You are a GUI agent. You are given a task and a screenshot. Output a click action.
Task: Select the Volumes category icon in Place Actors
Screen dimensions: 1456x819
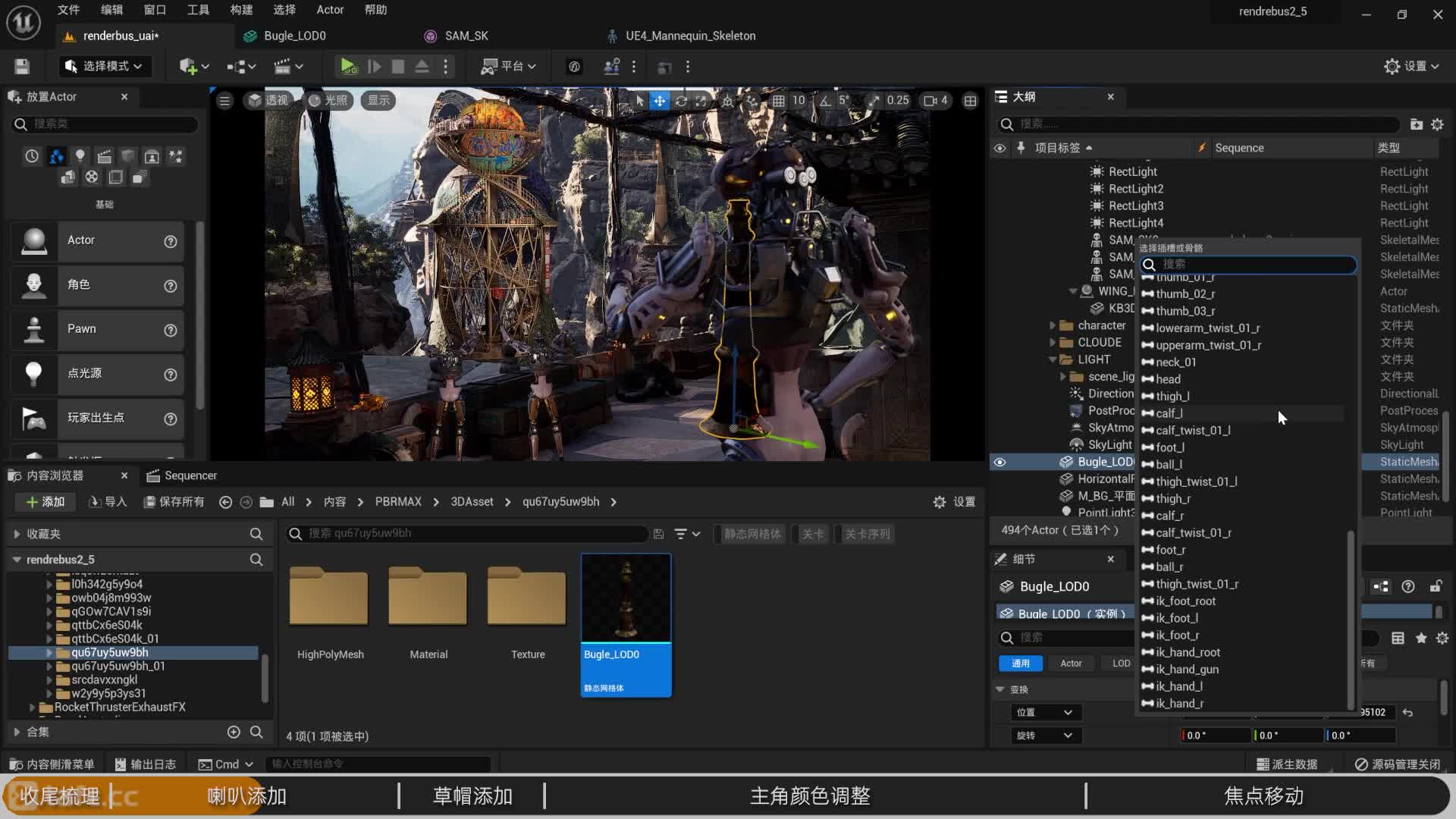(115, 177)
